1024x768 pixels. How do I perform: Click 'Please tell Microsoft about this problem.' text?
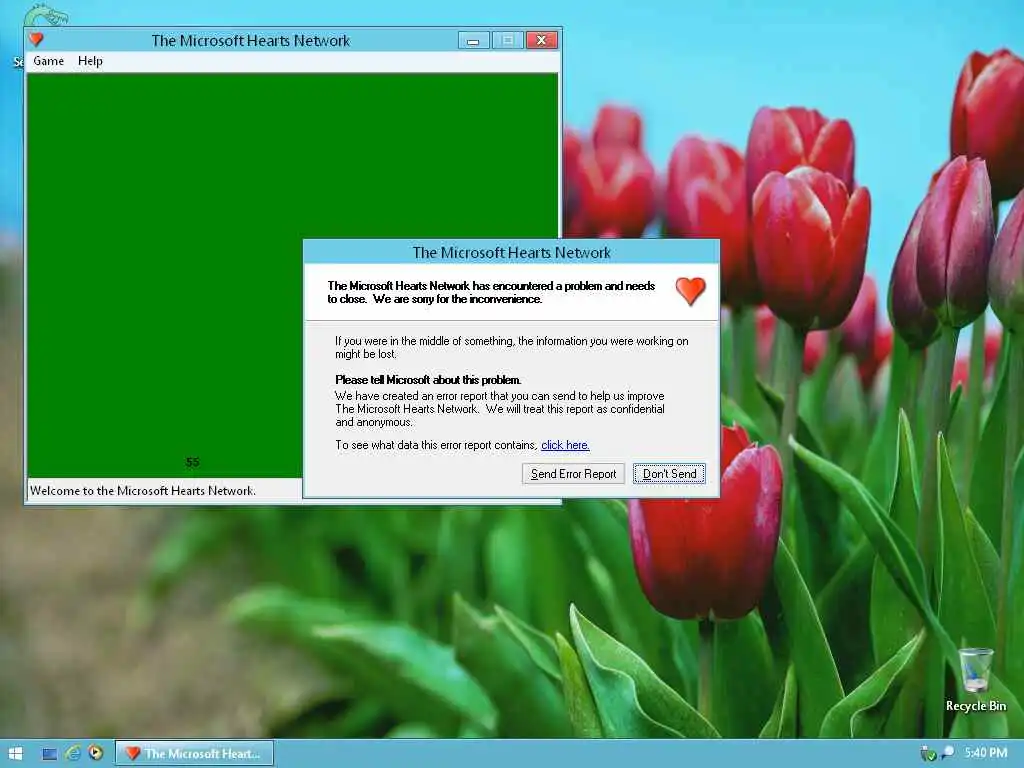pyautogui.click(x=428, y=379)
